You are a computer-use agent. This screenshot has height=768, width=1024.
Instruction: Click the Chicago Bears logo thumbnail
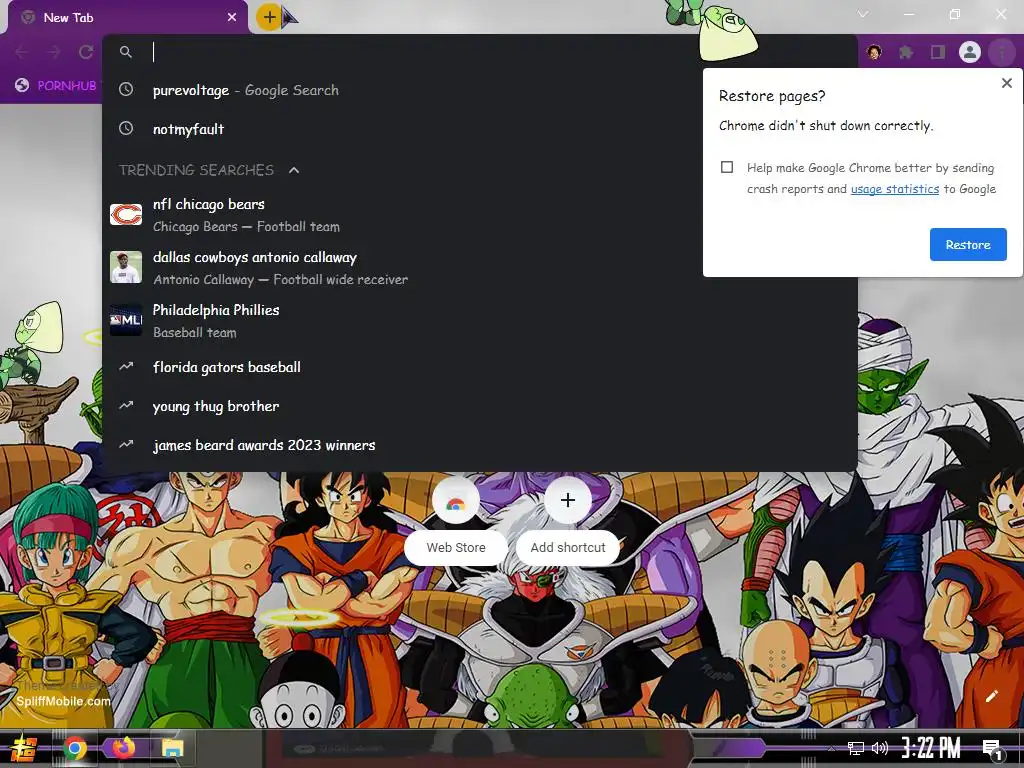pos(126,214)
